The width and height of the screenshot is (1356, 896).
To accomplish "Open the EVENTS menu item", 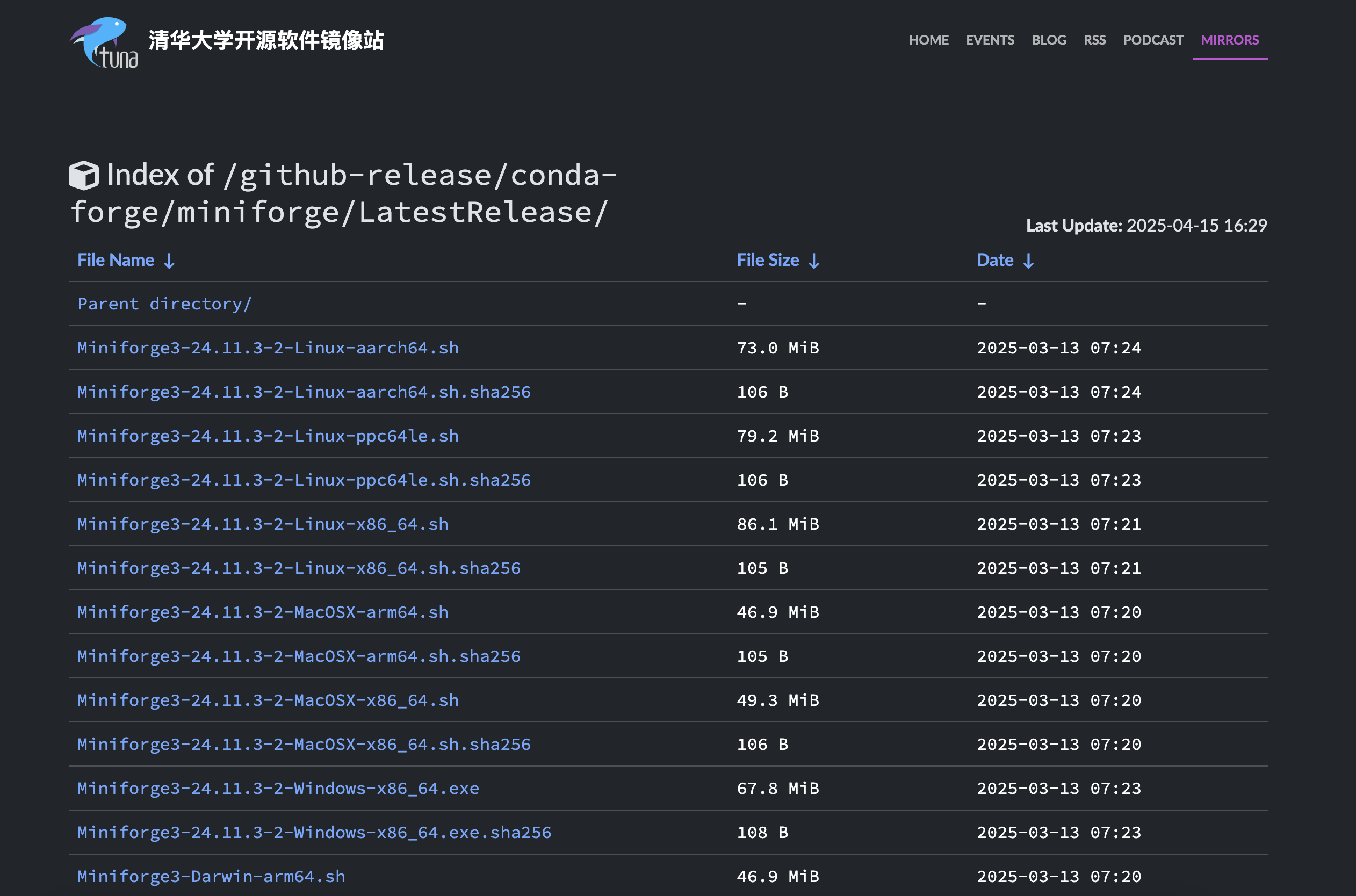I will 990,40.
